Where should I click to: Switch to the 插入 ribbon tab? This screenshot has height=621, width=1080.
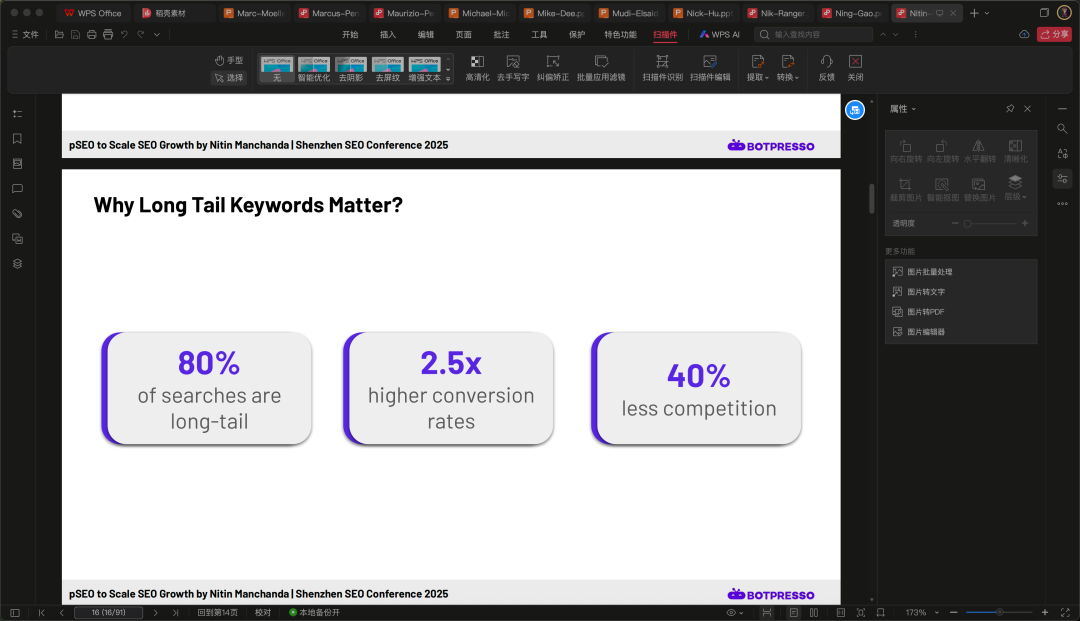click(388, 34)
